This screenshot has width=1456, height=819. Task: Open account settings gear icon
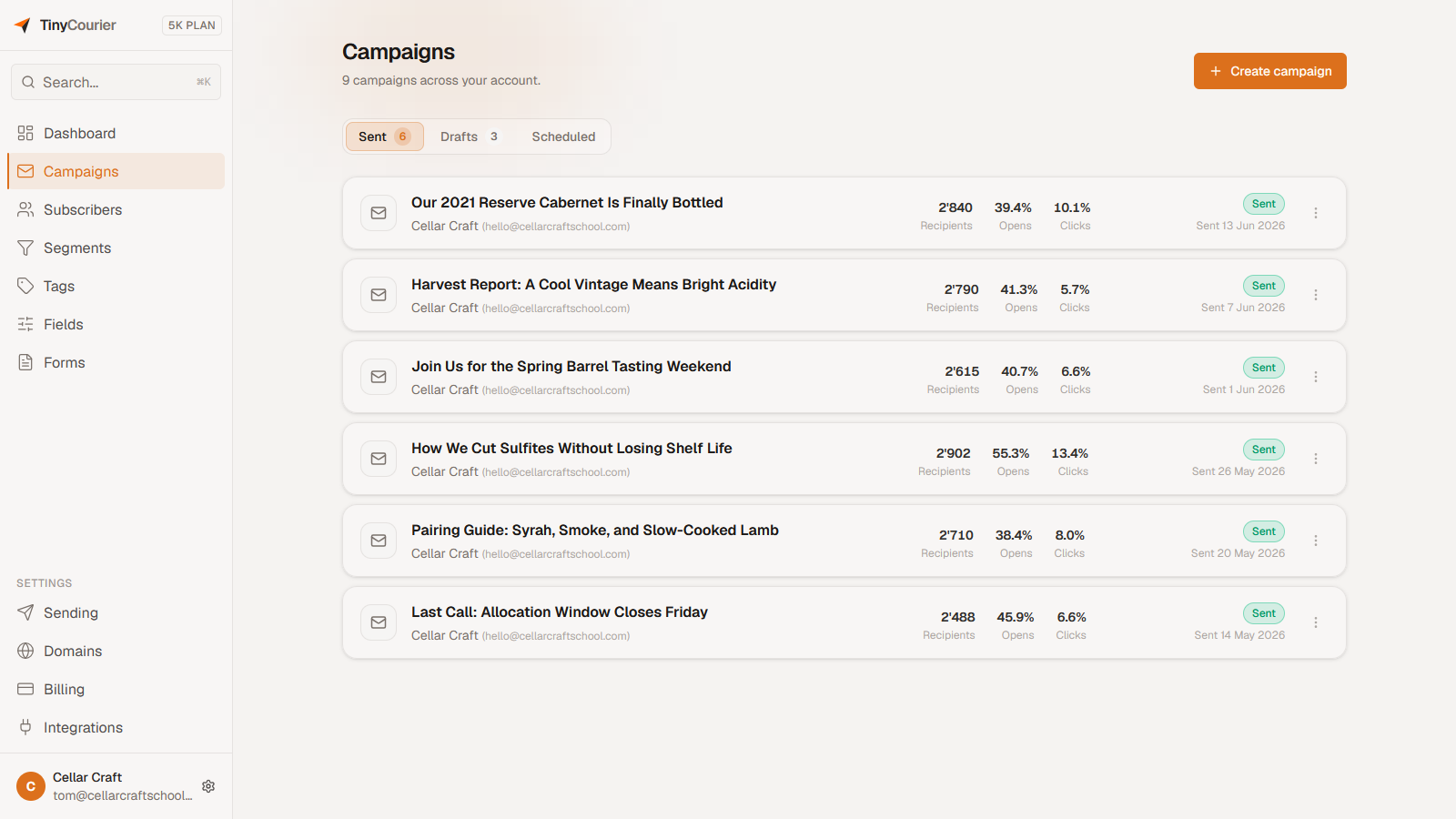208,786
